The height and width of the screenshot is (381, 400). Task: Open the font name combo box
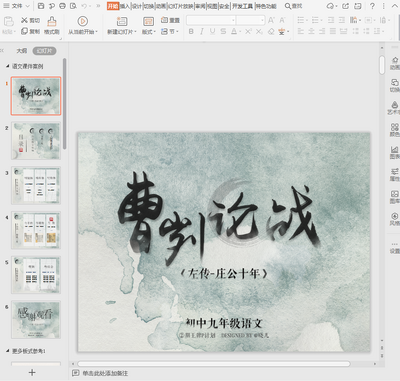[211, 20]
